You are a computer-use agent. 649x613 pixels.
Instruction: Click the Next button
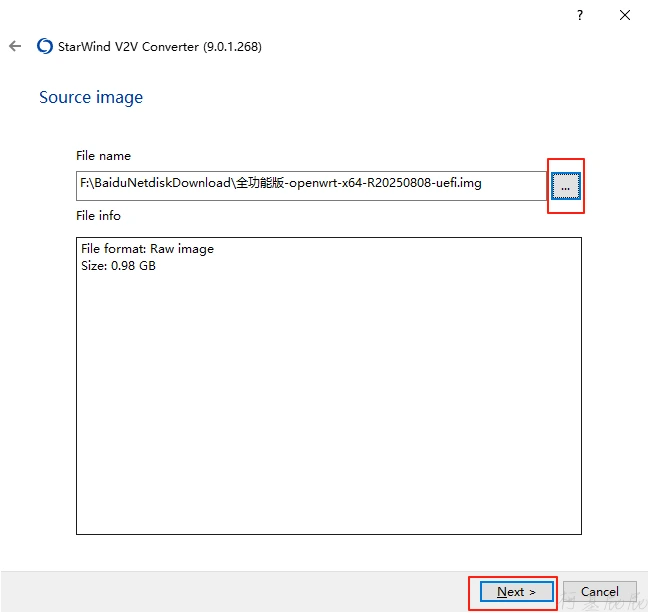[516, 591]
